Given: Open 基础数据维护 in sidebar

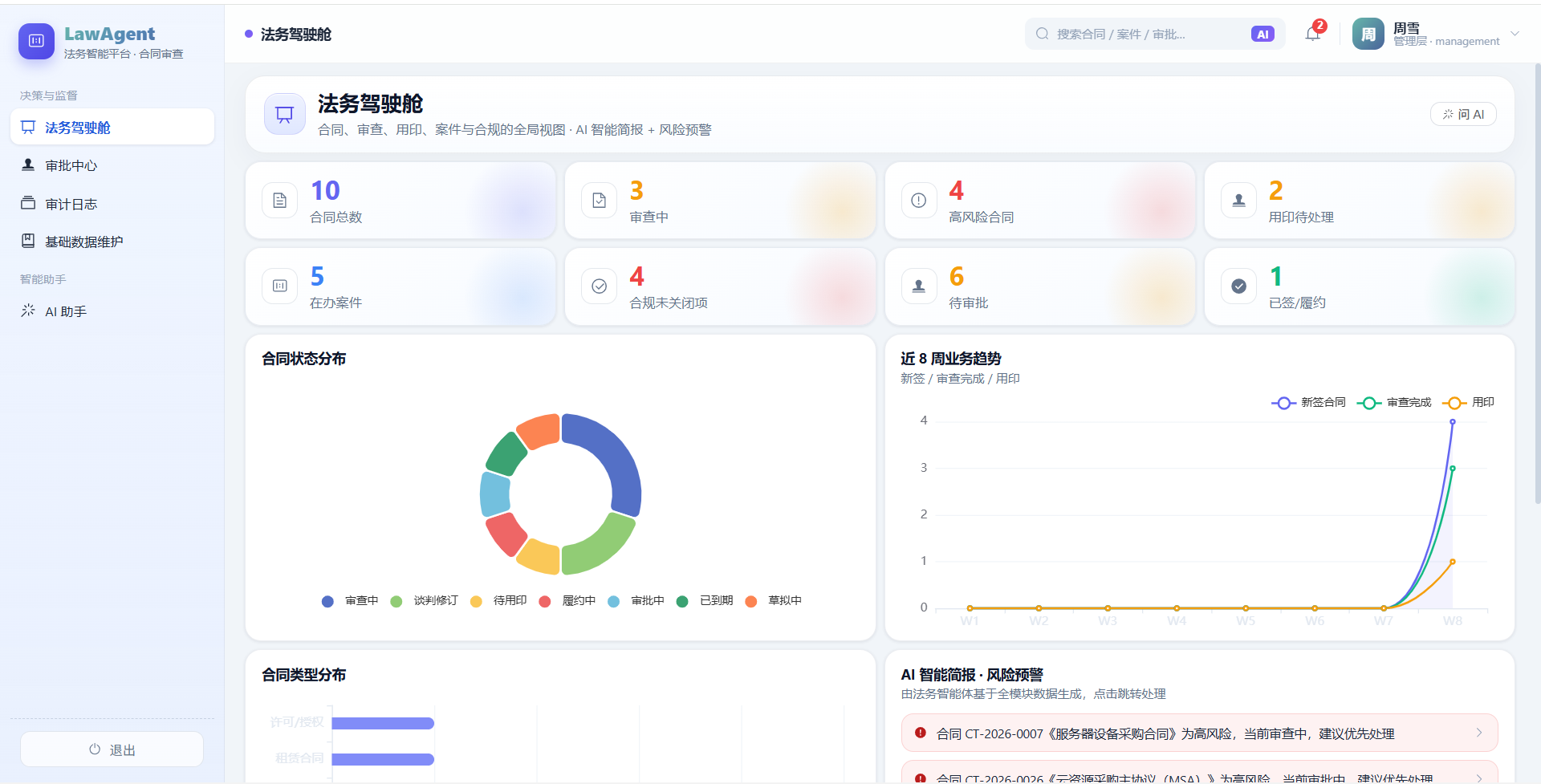Looking at the screenshot, I should (112, 242).
